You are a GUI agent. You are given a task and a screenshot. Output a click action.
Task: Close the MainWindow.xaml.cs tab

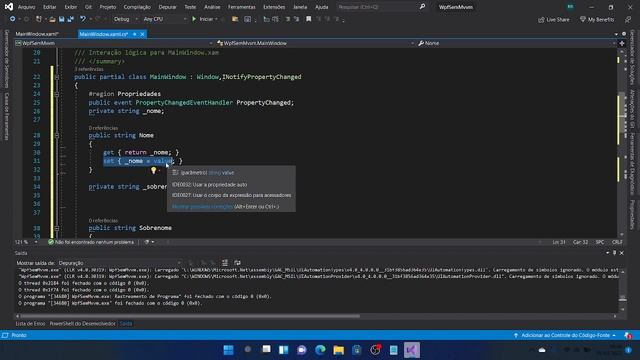pos(142,34)
